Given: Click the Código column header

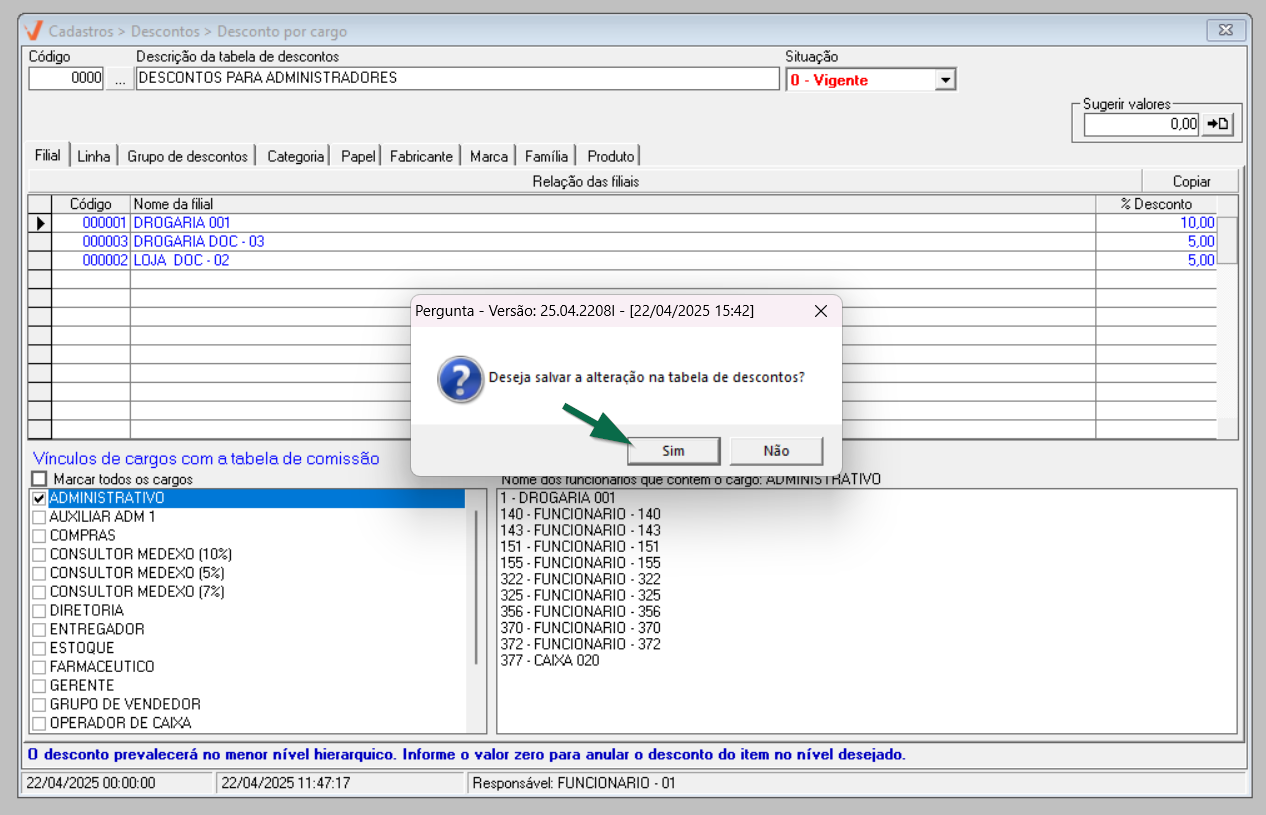Looking at the screenshot, I should tap(91, 204).
